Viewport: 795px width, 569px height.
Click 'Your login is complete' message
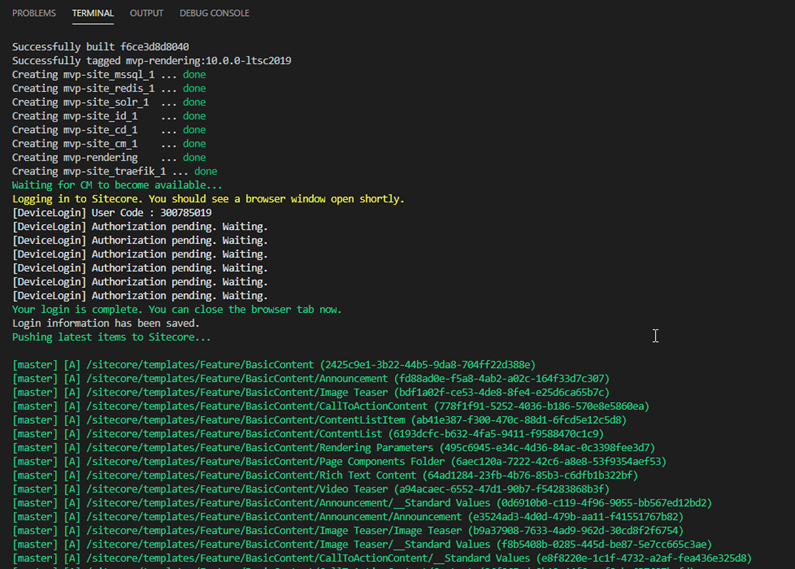(177, 309)
